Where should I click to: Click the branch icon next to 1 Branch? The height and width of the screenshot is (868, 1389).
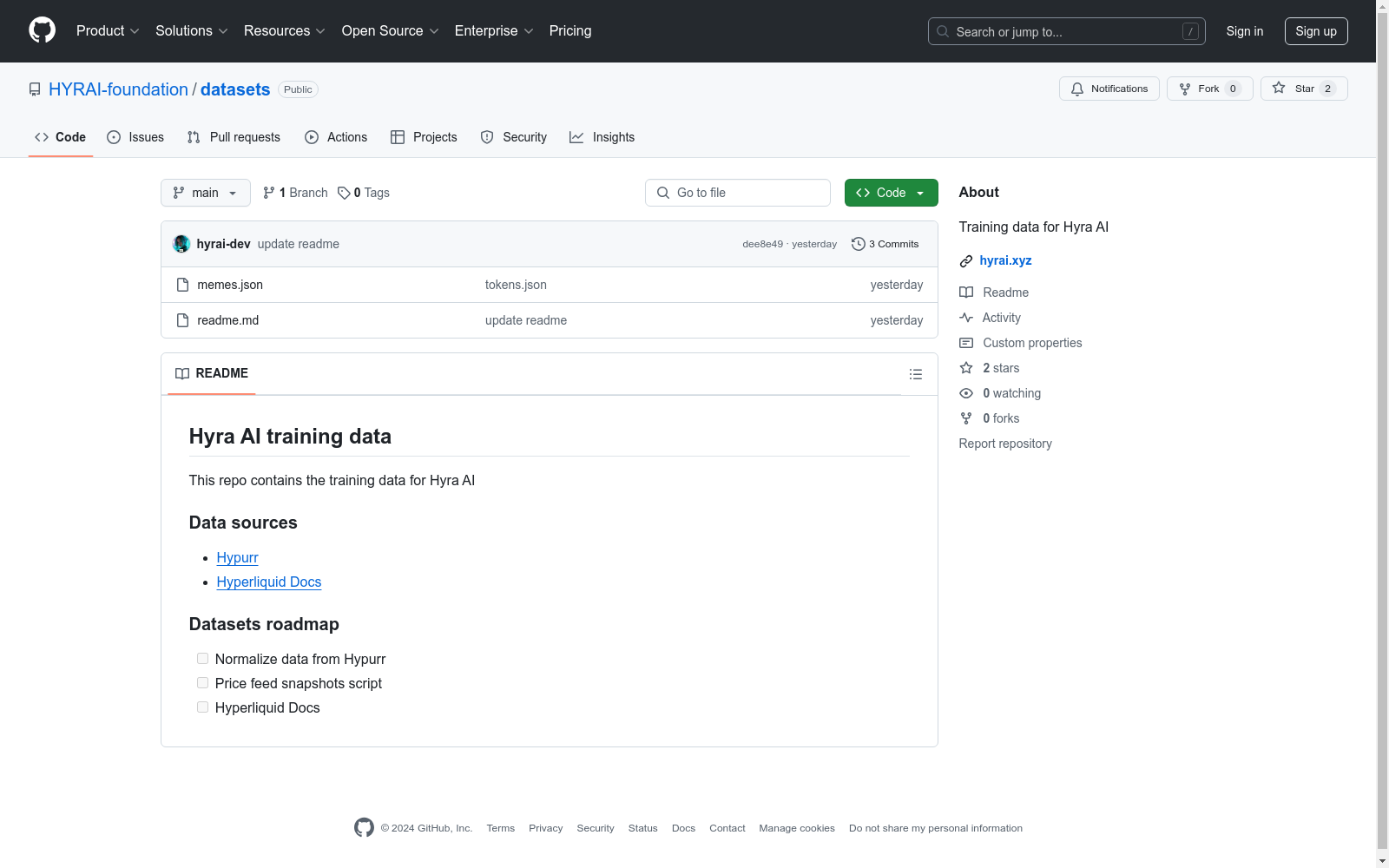point(269,193)
